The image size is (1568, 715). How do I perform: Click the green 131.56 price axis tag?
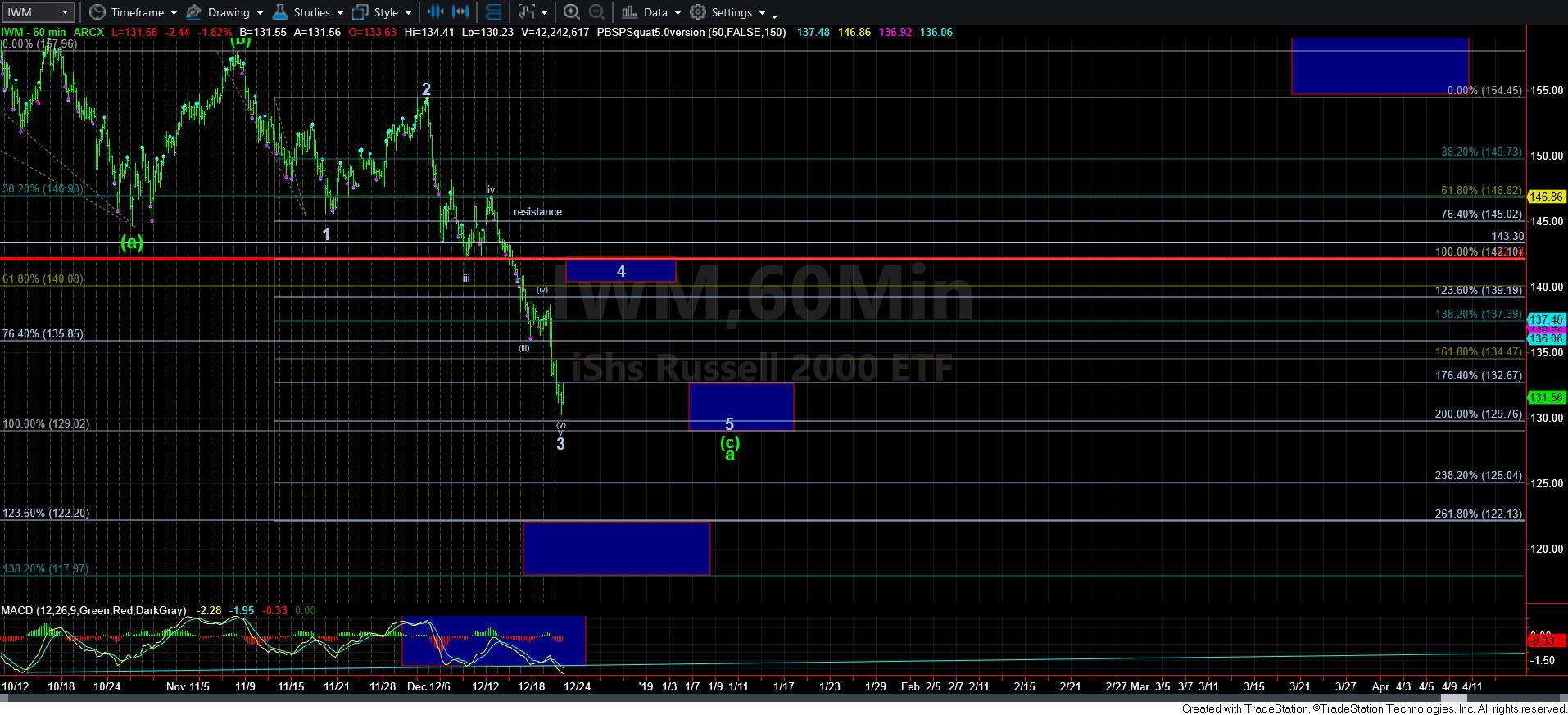[x=1547, y=397]
